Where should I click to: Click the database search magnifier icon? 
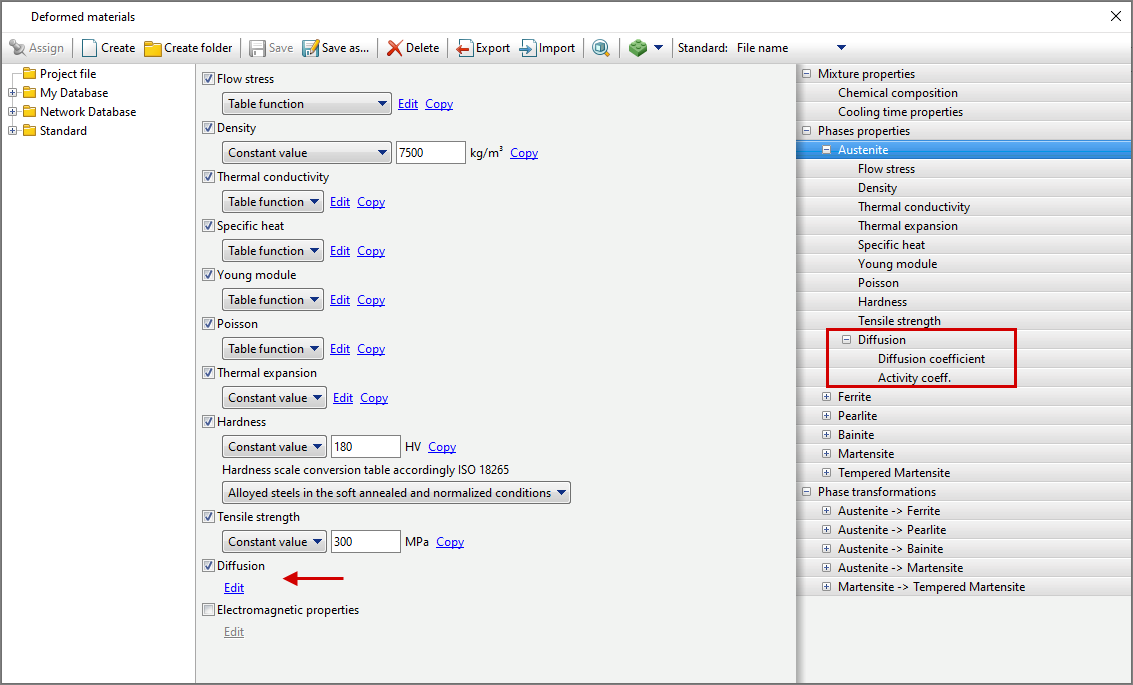tap(600, 48)
